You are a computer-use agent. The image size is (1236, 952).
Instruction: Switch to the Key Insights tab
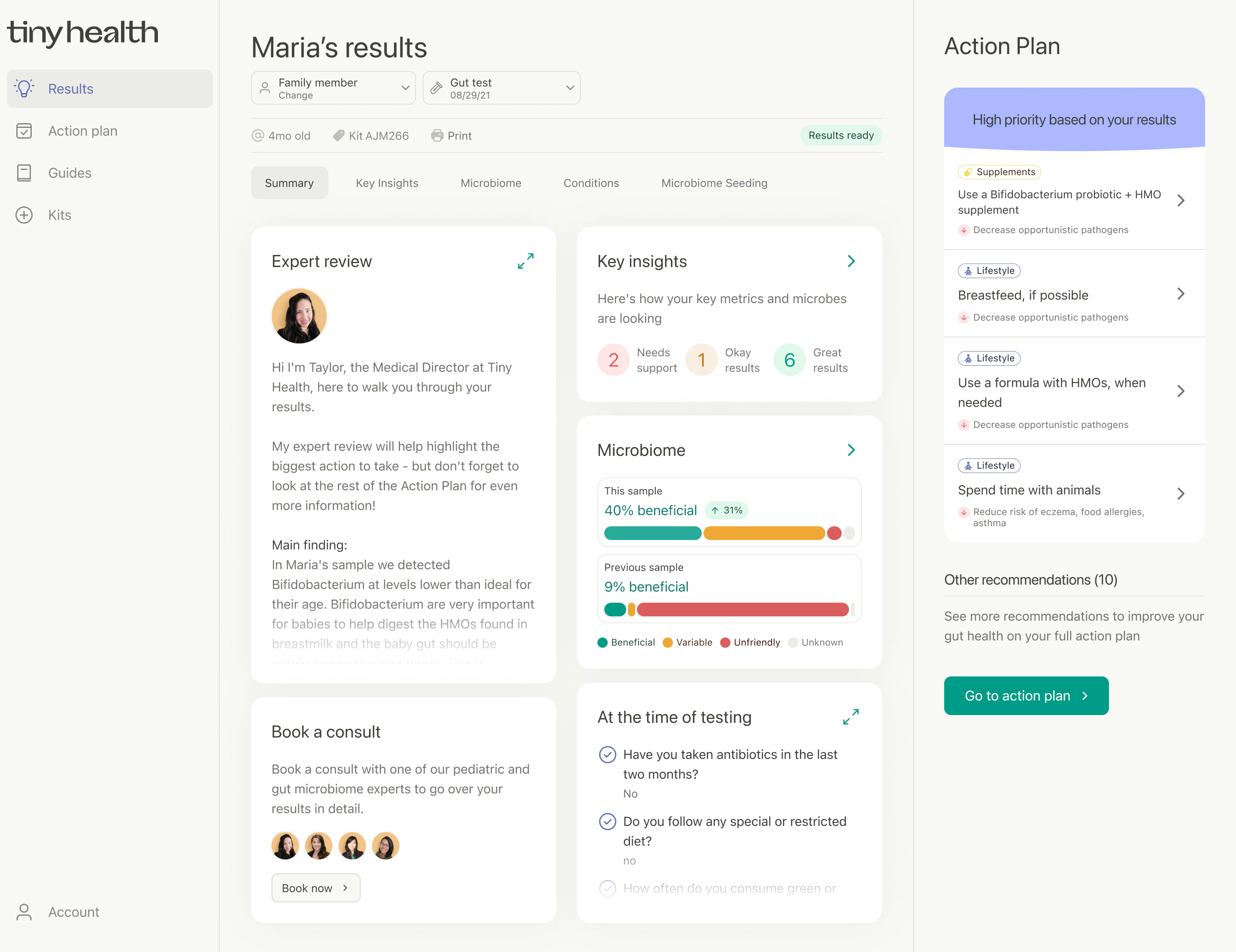(x=387, y=183)
